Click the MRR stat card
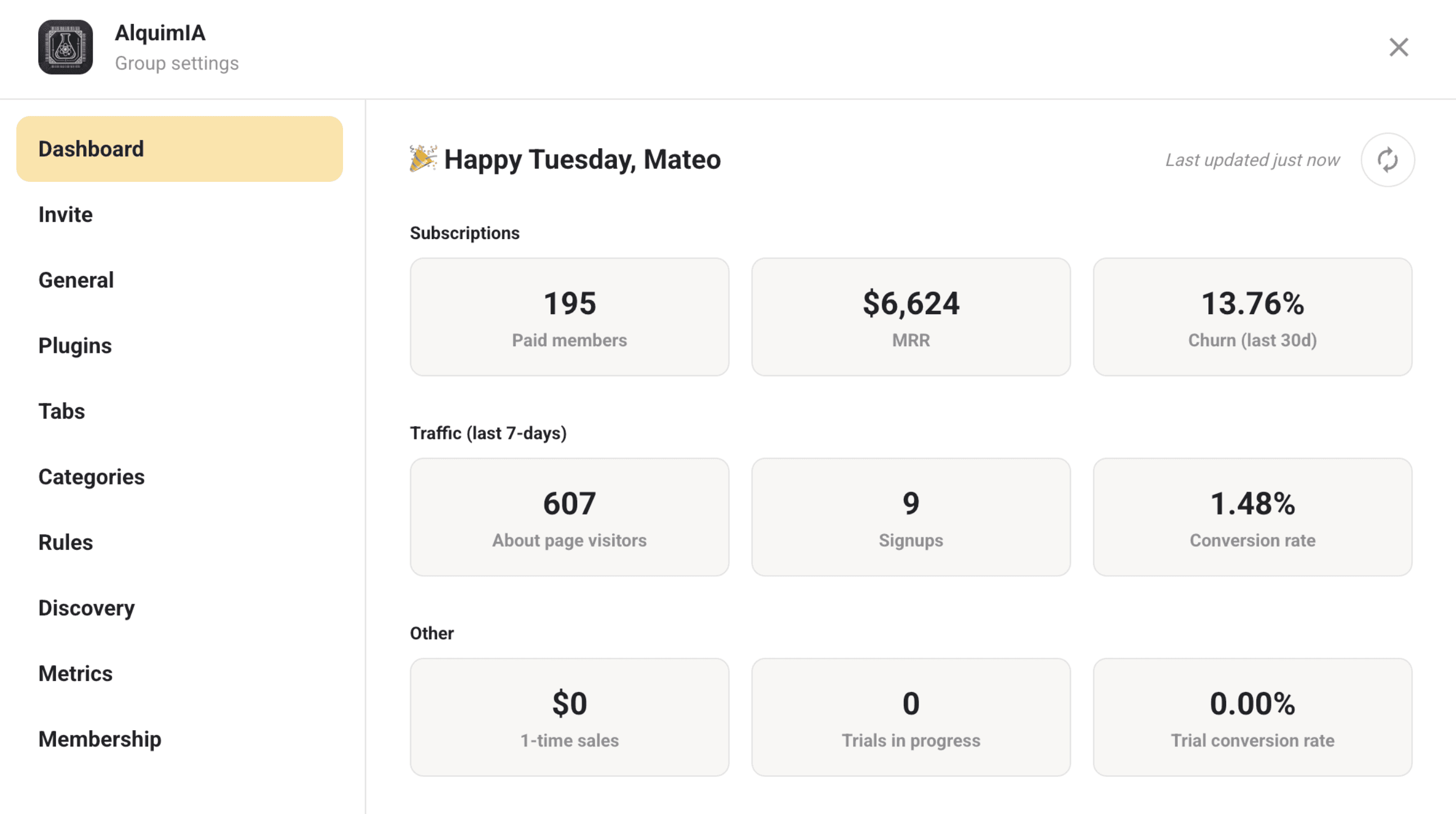 (x=910, y=317)
